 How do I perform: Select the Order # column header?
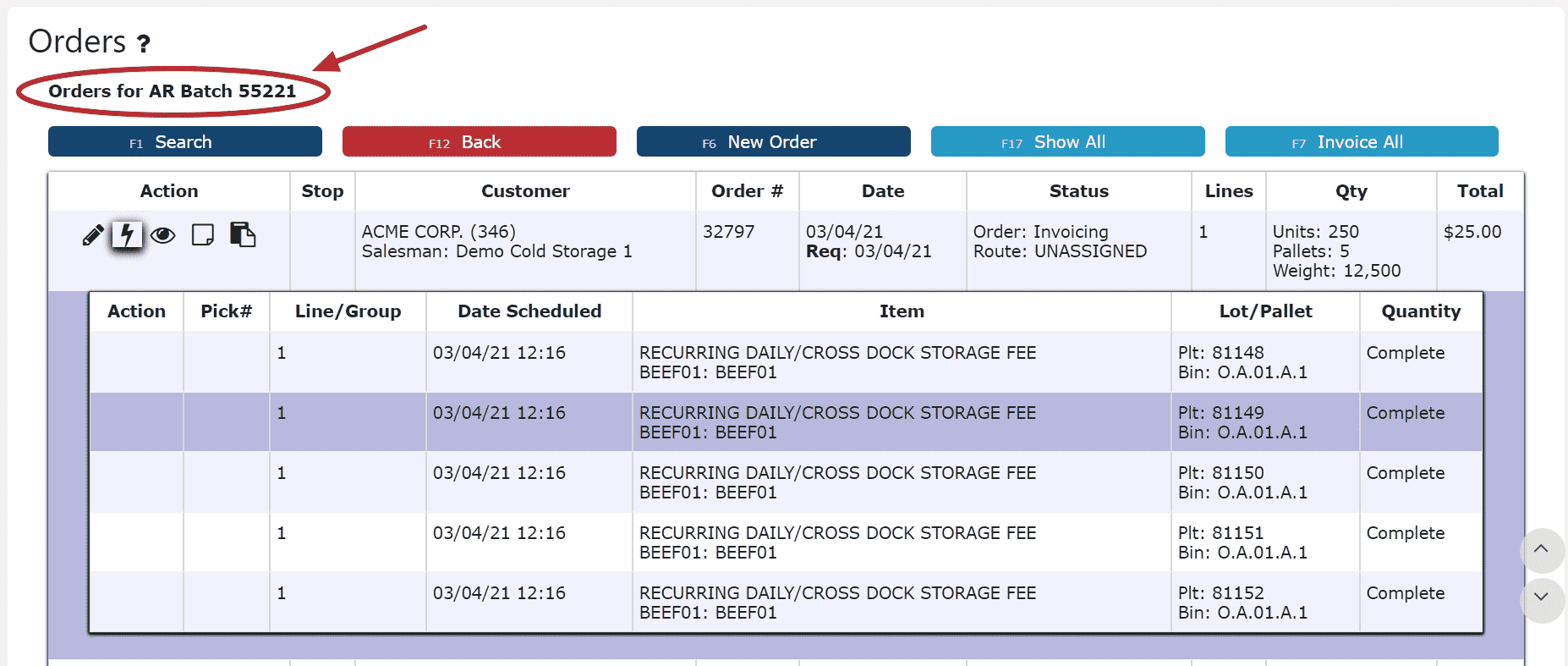coord(748,191)
